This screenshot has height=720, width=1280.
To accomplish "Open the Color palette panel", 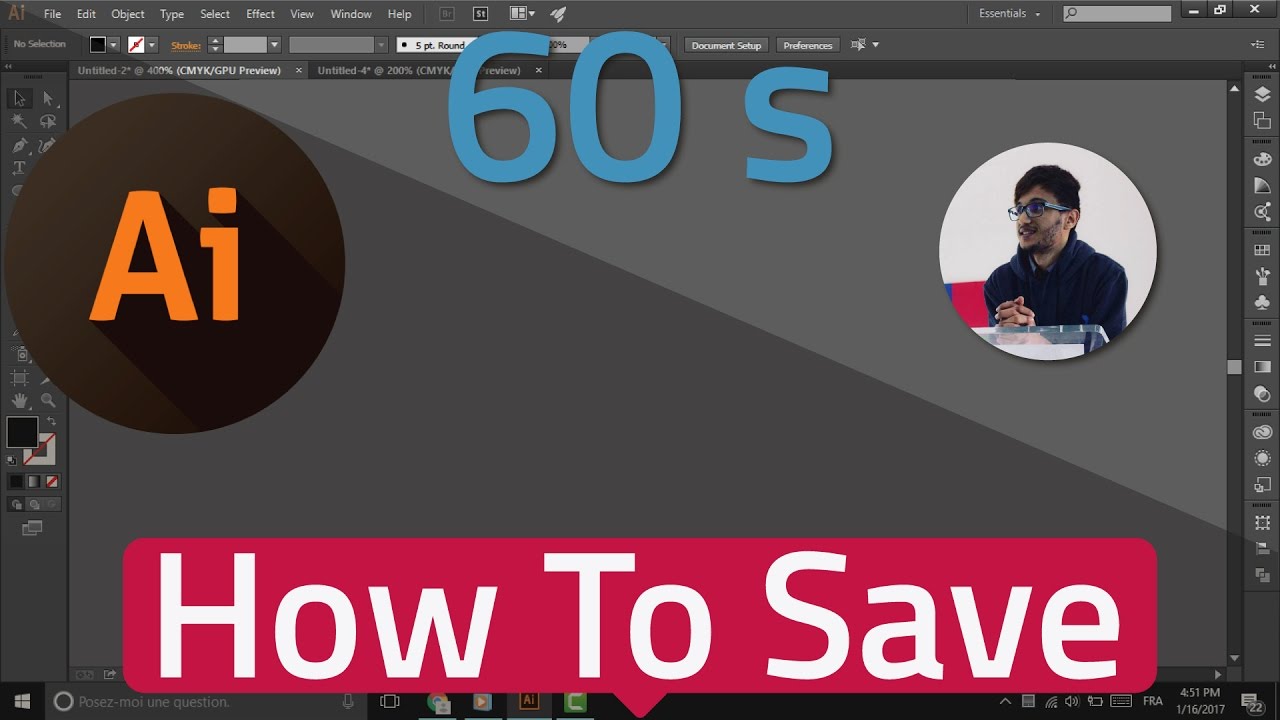I will click(1262, 159).
